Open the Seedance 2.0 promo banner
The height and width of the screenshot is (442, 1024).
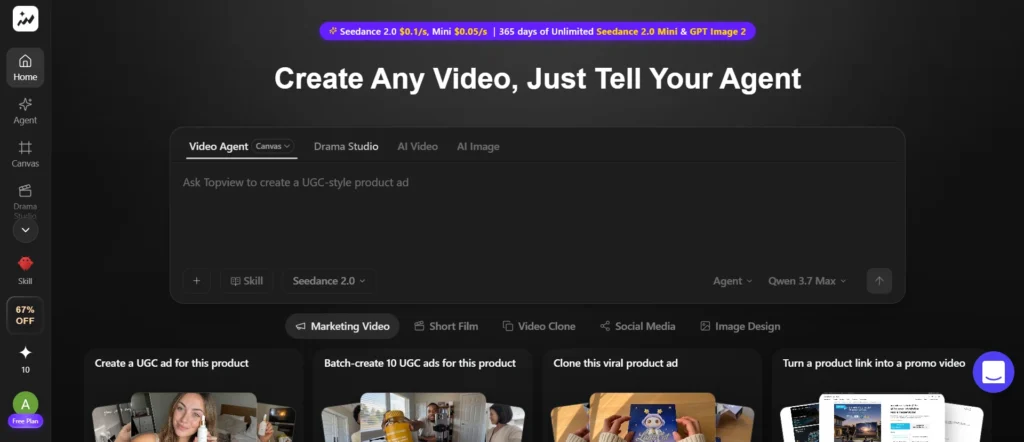point(537,31)
